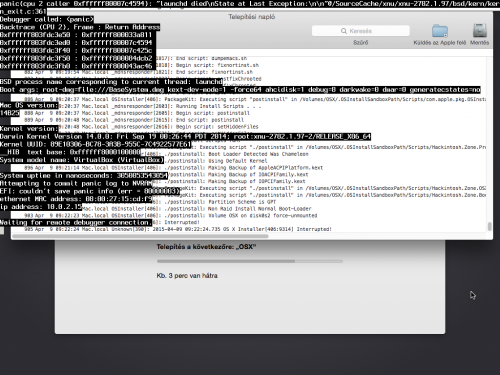Click the log window vertical scrollbar thumb
The image size is (500, 375).
pyautogui.click(x=489, y=226)
